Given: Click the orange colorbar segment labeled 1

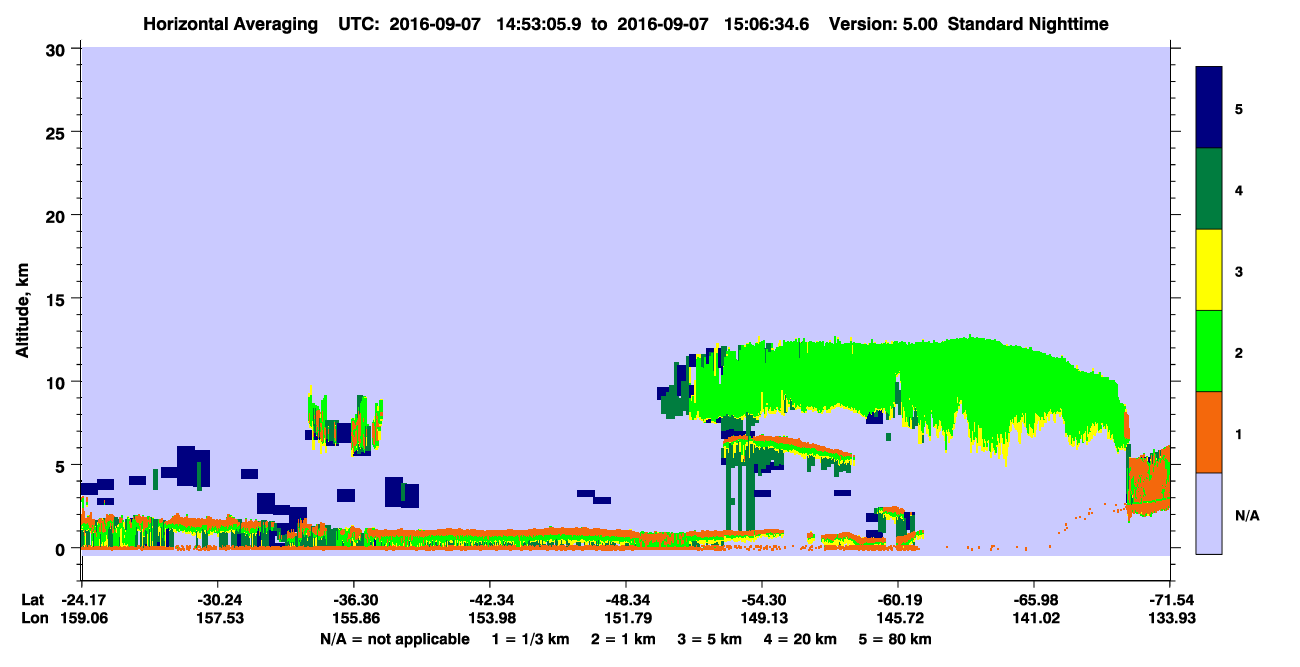Looking at the screenshot, I should click(1209, 432).
